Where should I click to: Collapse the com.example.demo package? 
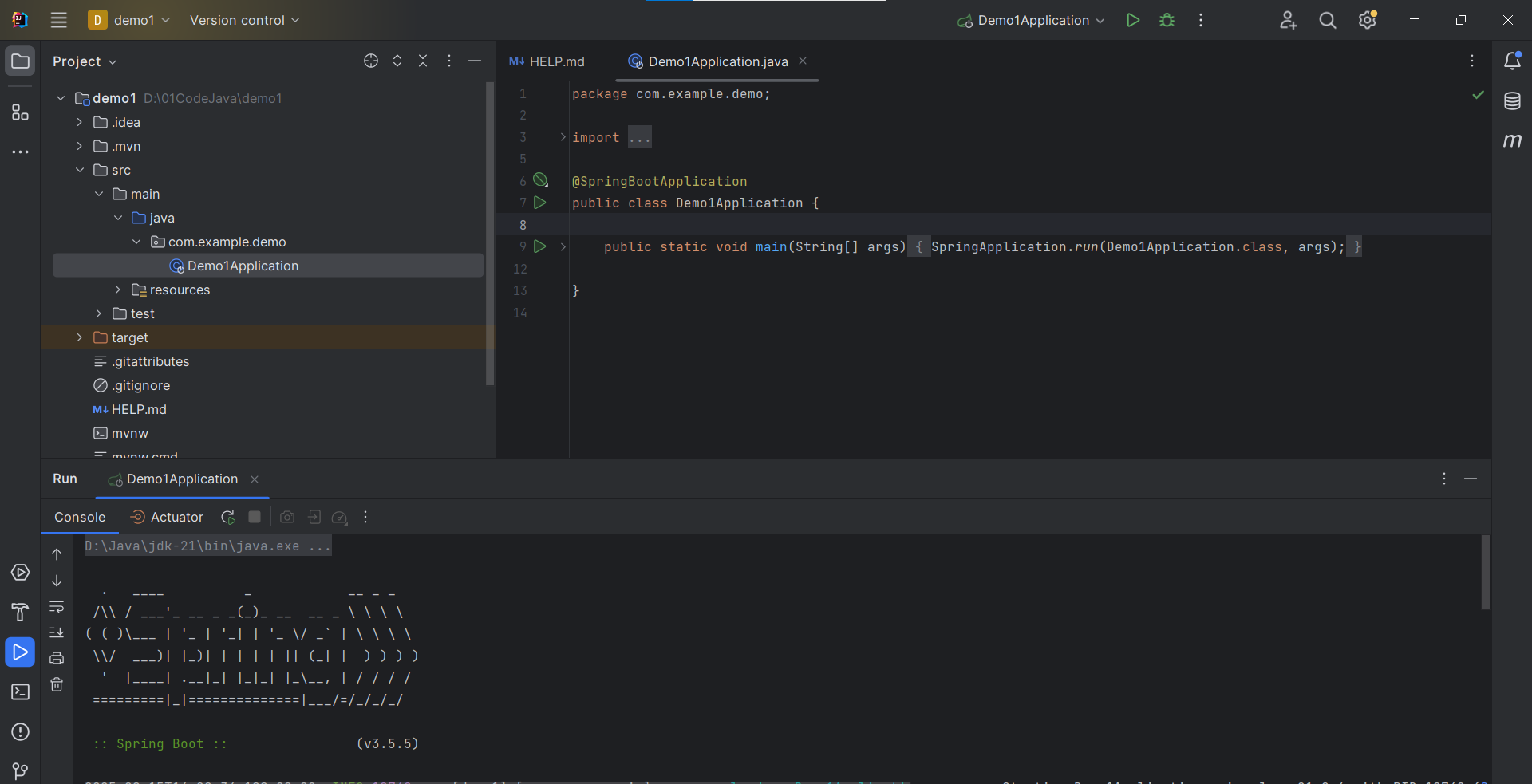[136, 242]
